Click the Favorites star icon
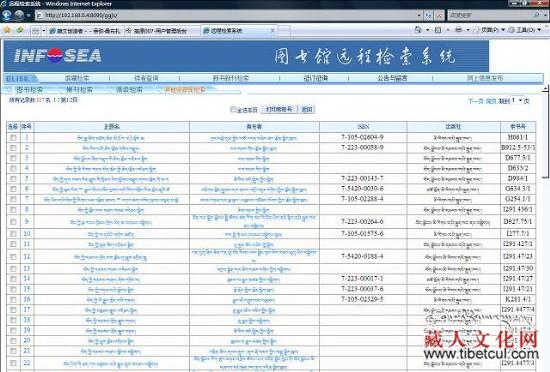 tap(7, 30)
